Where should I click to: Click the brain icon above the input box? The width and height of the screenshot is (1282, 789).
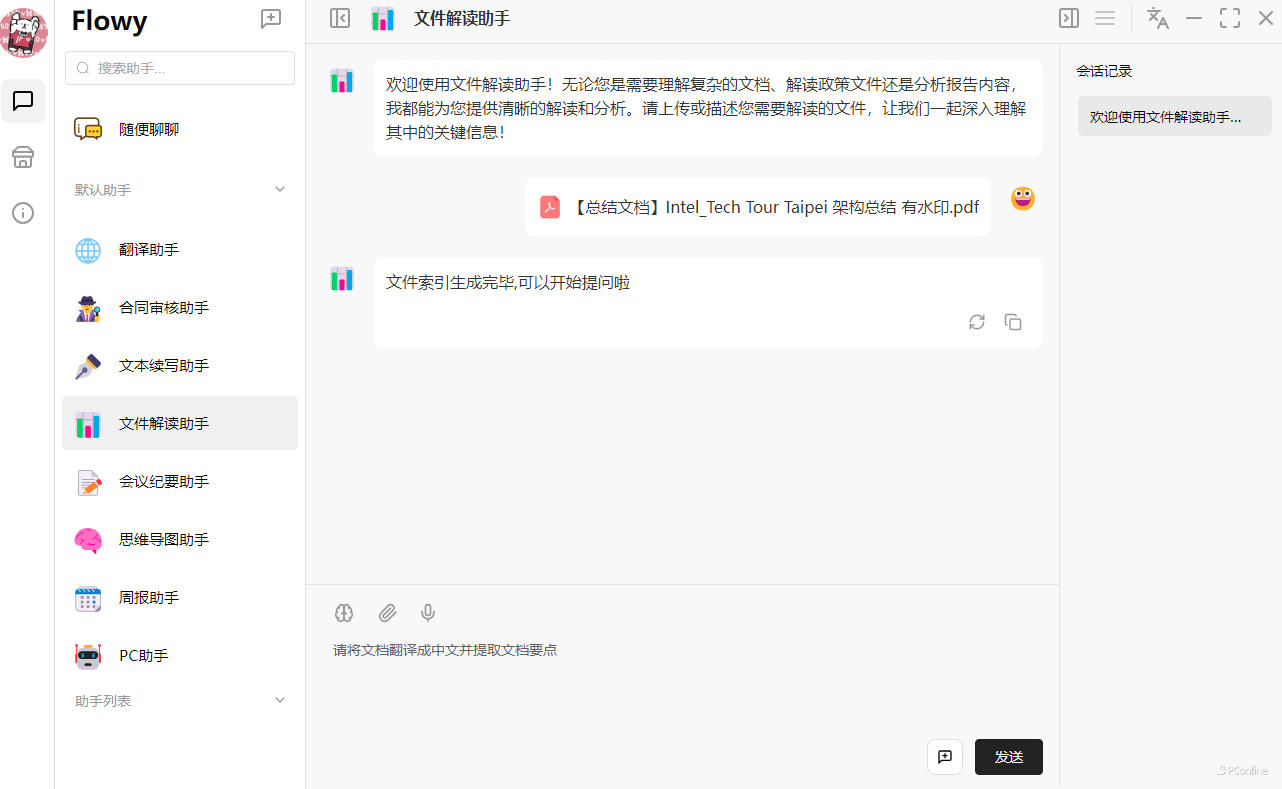[344, 613]
